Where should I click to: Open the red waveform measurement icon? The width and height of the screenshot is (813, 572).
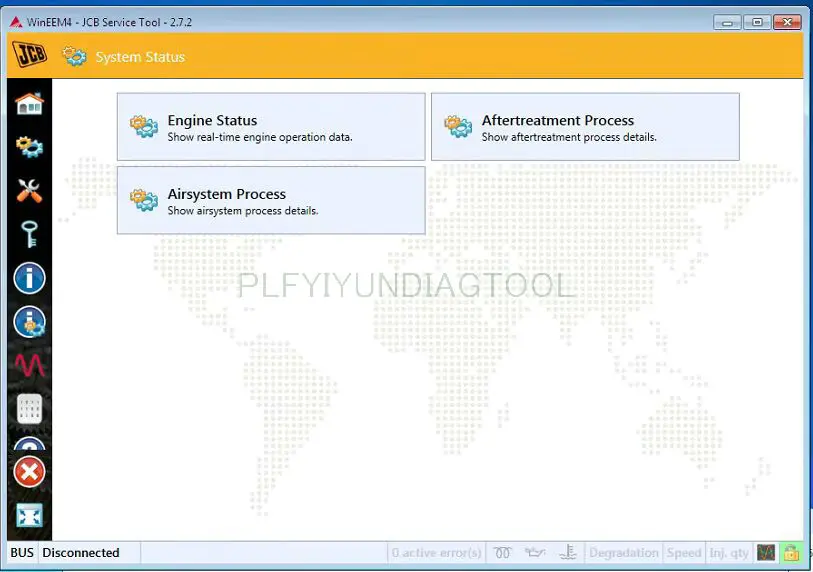click(30, 365)
